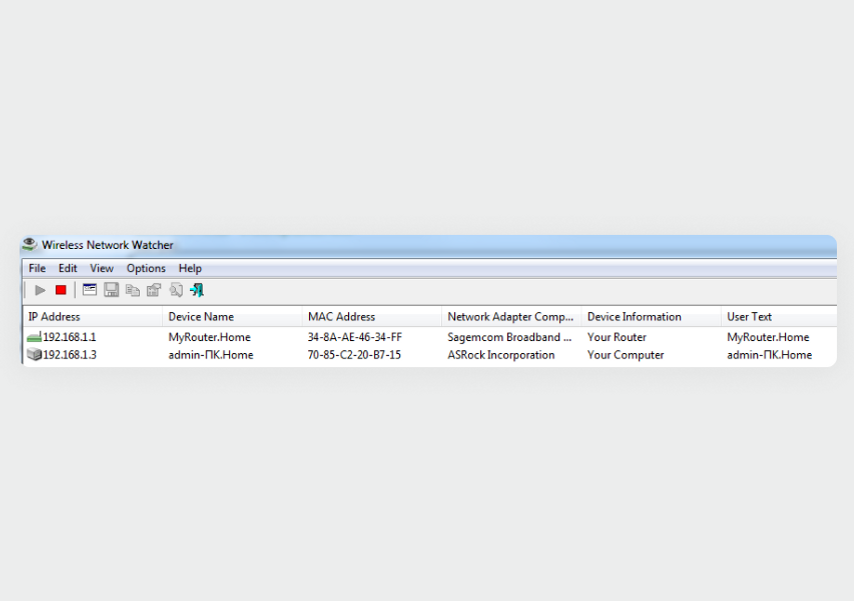Click admin-ПК.Home in the User Text column
This screenshot has height=601, width=854.
coord(769,355)
